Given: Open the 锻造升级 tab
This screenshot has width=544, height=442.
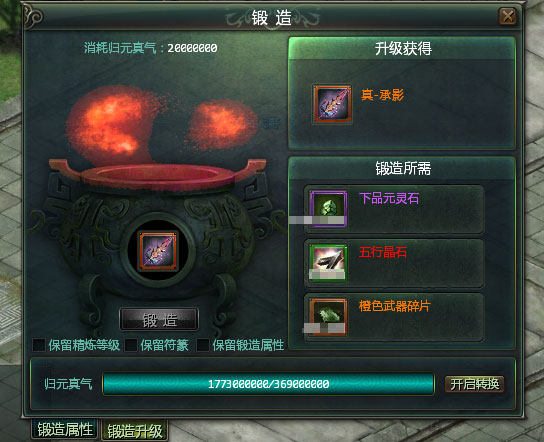Looking at the screenshot, I should pos(135,431).
